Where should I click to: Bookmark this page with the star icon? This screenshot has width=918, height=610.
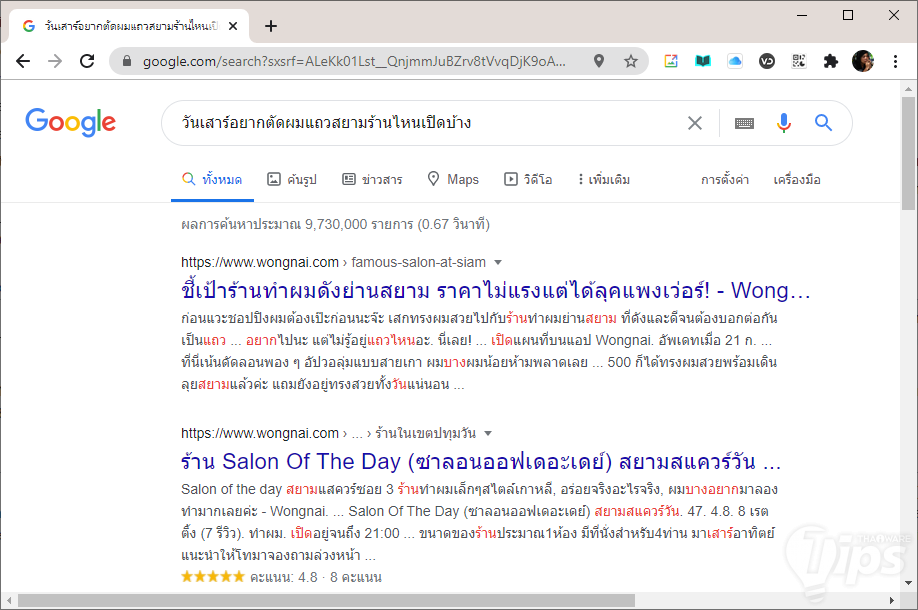point(631,61)
